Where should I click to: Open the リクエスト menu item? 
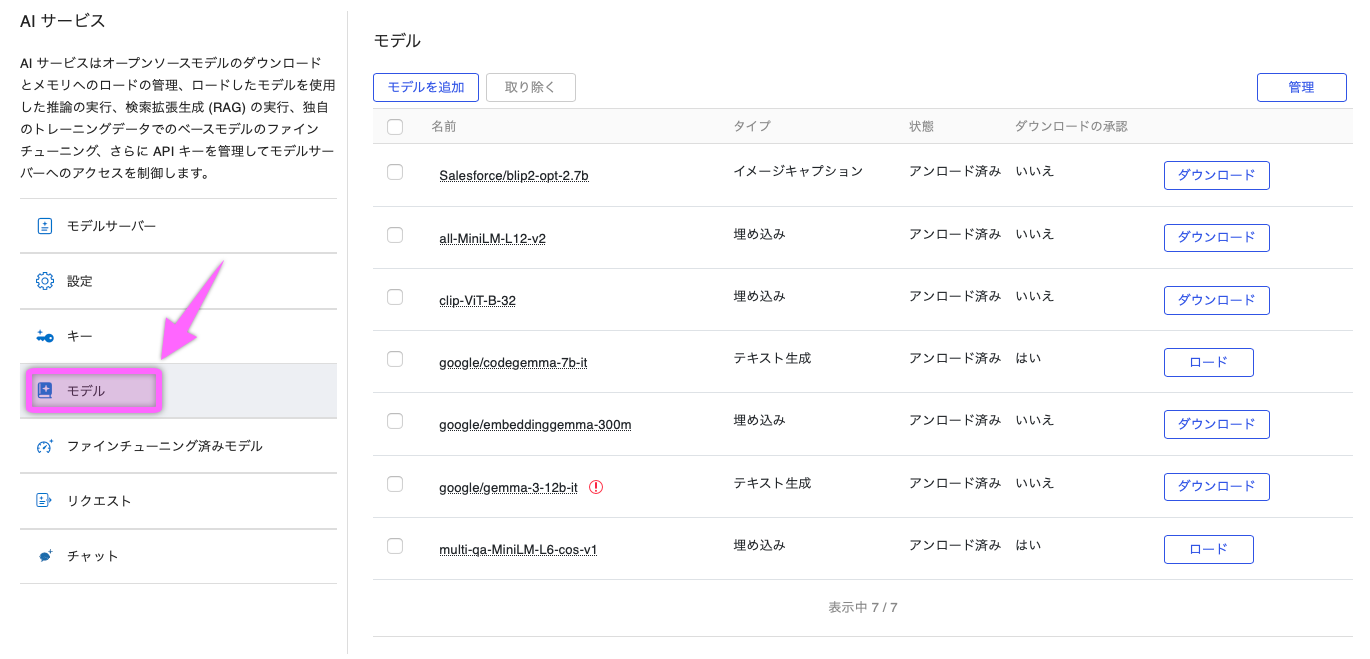178,501
